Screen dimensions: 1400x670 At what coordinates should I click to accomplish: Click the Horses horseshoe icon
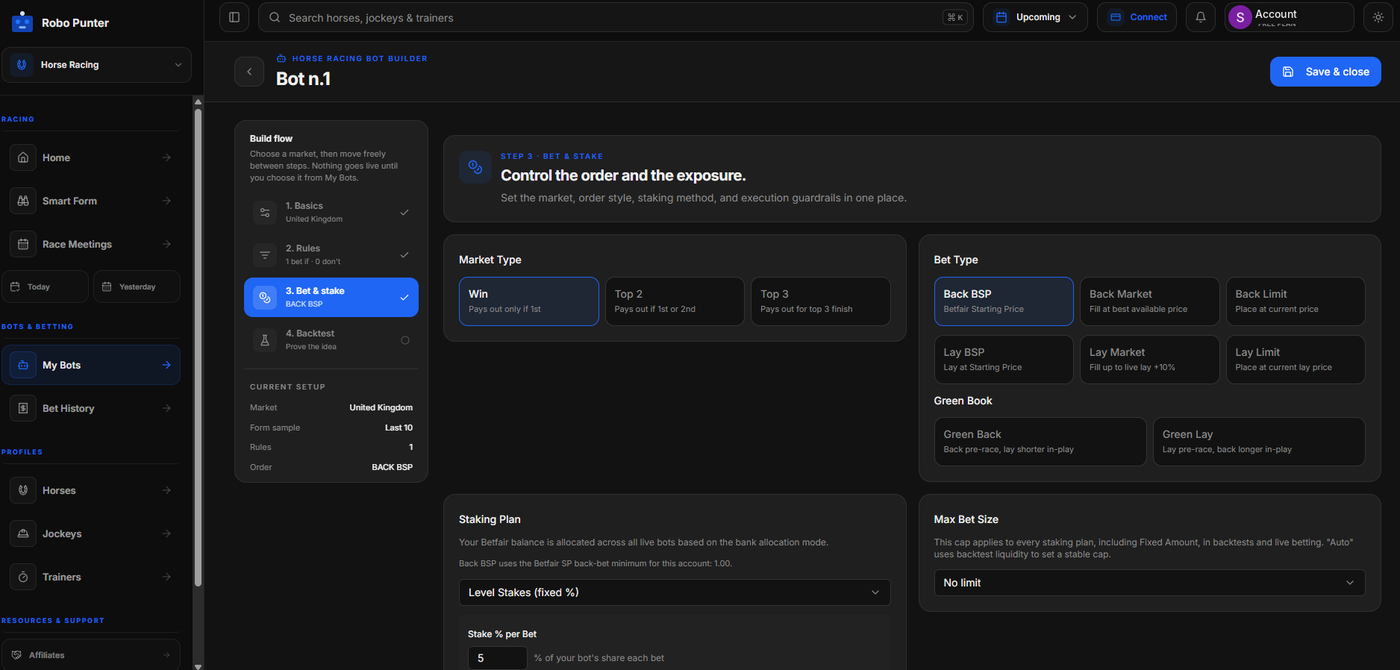tap(24, 491)
